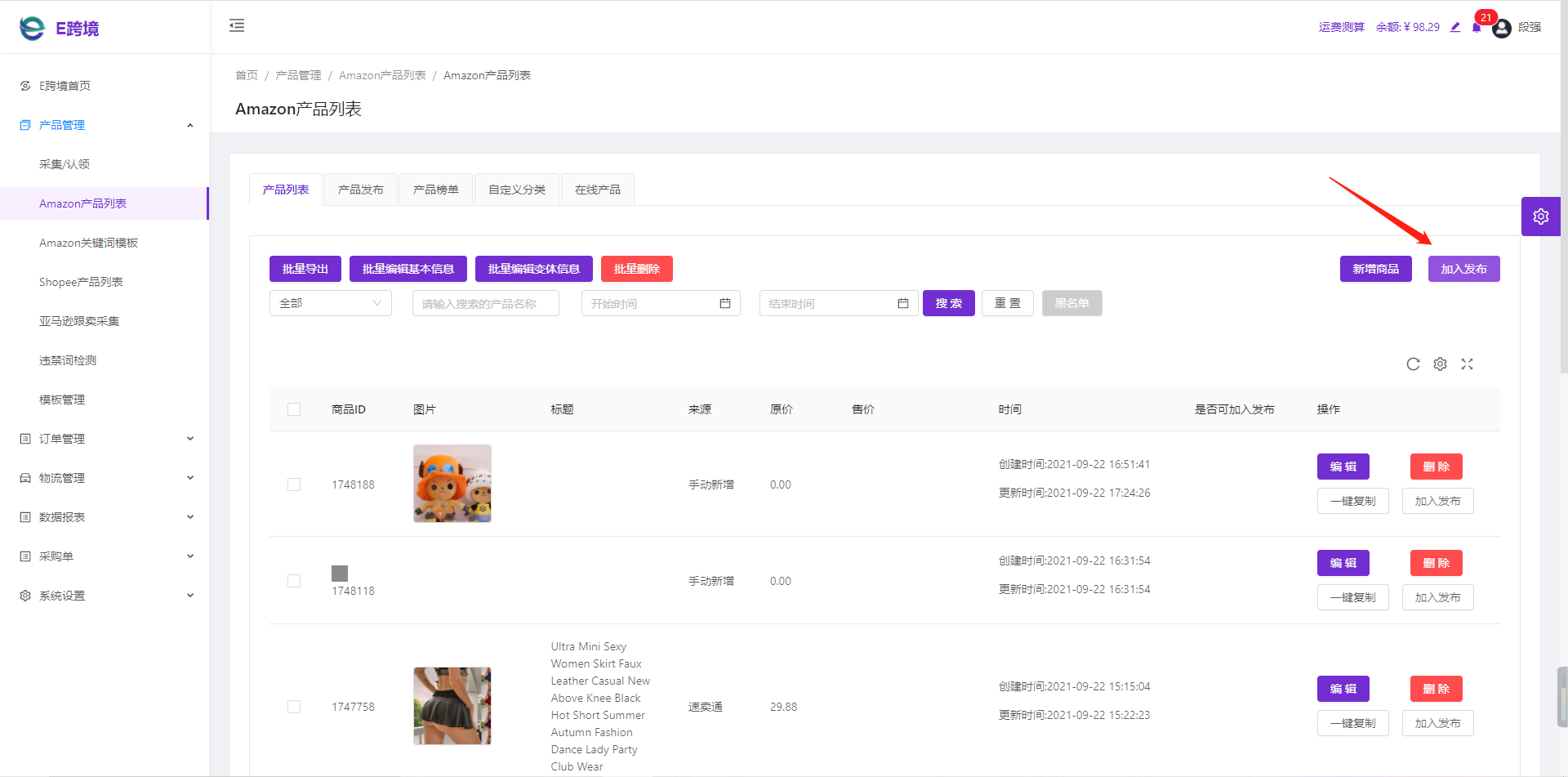Expand the 系统设置 menu chevron
1568x777 pixels.
pyautogui.click(x=190, y=596)
